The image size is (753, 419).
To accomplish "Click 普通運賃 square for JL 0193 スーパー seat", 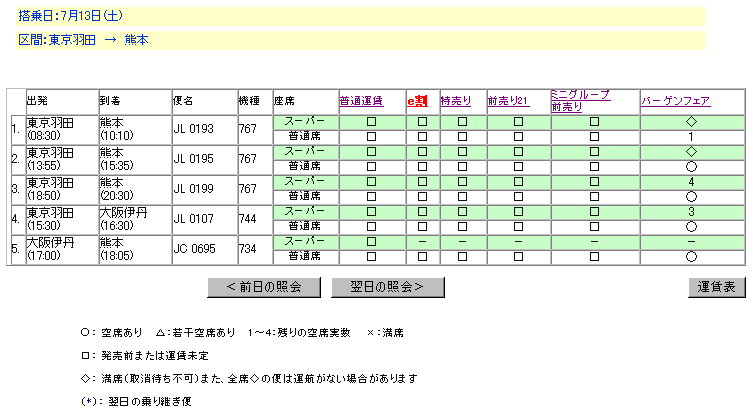I will click(x=372, y=122).
